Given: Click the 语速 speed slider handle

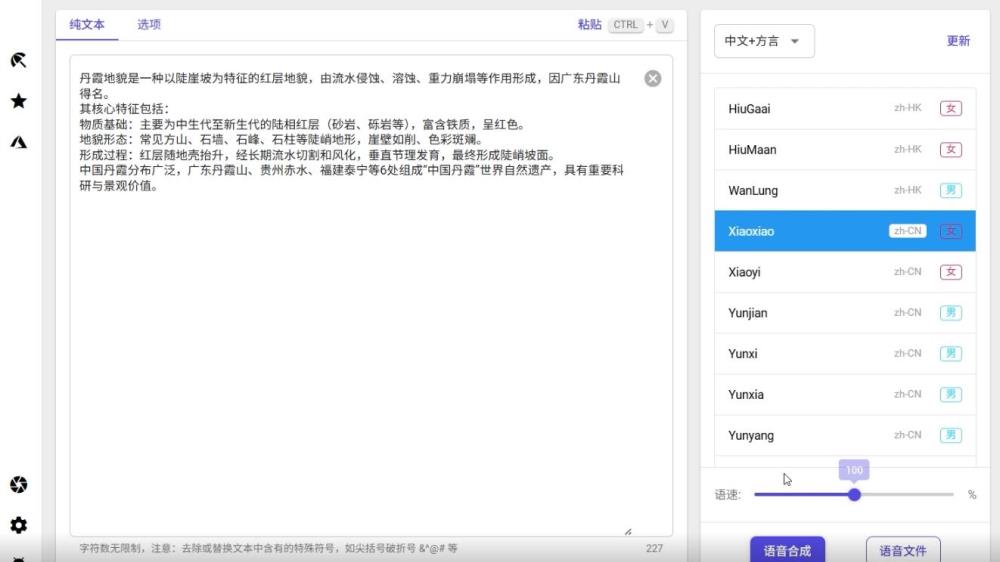Looking at the screenshot, I should tap(854, 494).
